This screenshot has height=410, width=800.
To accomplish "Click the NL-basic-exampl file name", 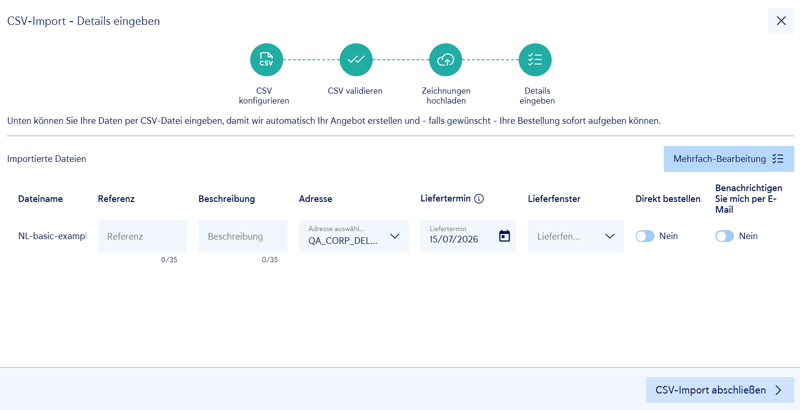I will (x=52, y=236).
